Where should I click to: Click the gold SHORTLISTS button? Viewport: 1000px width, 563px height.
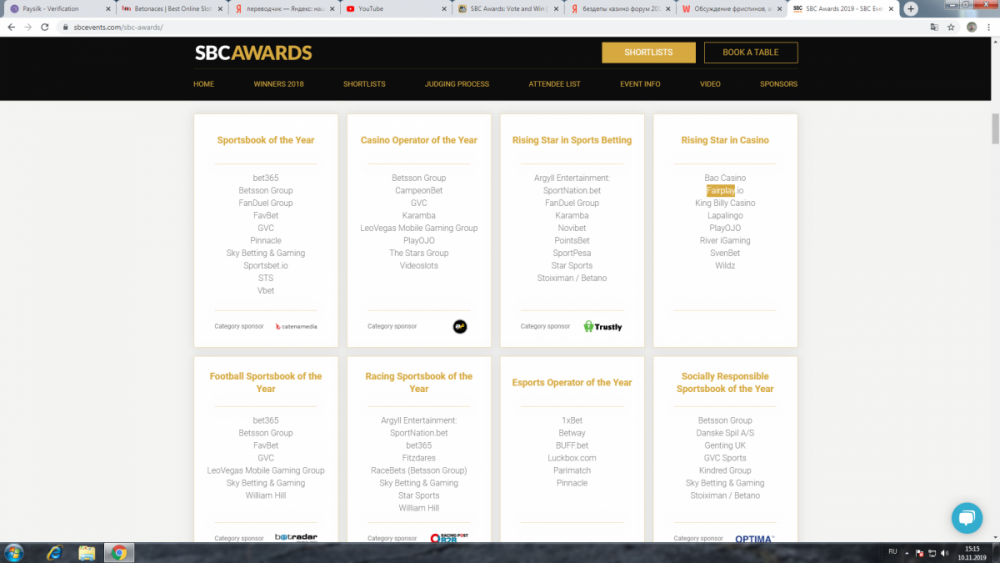[x=648, y=52]
